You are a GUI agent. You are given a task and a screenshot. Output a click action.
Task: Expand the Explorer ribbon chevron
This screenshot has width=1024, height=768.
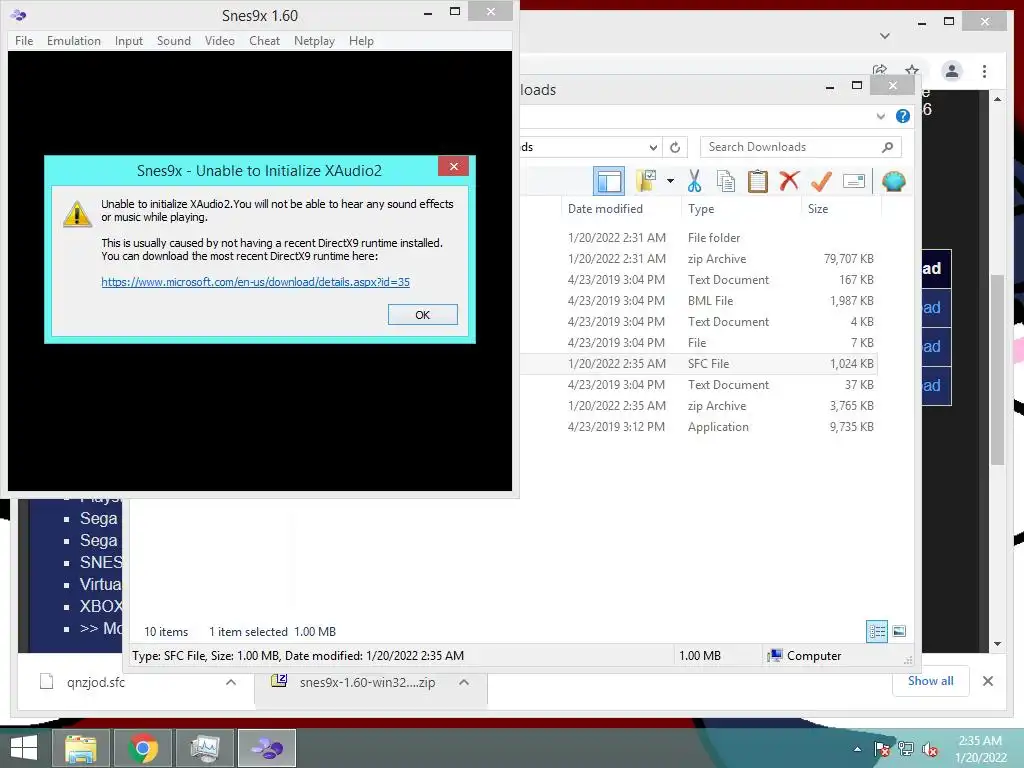pyautogui.click(x=880, y=116)
